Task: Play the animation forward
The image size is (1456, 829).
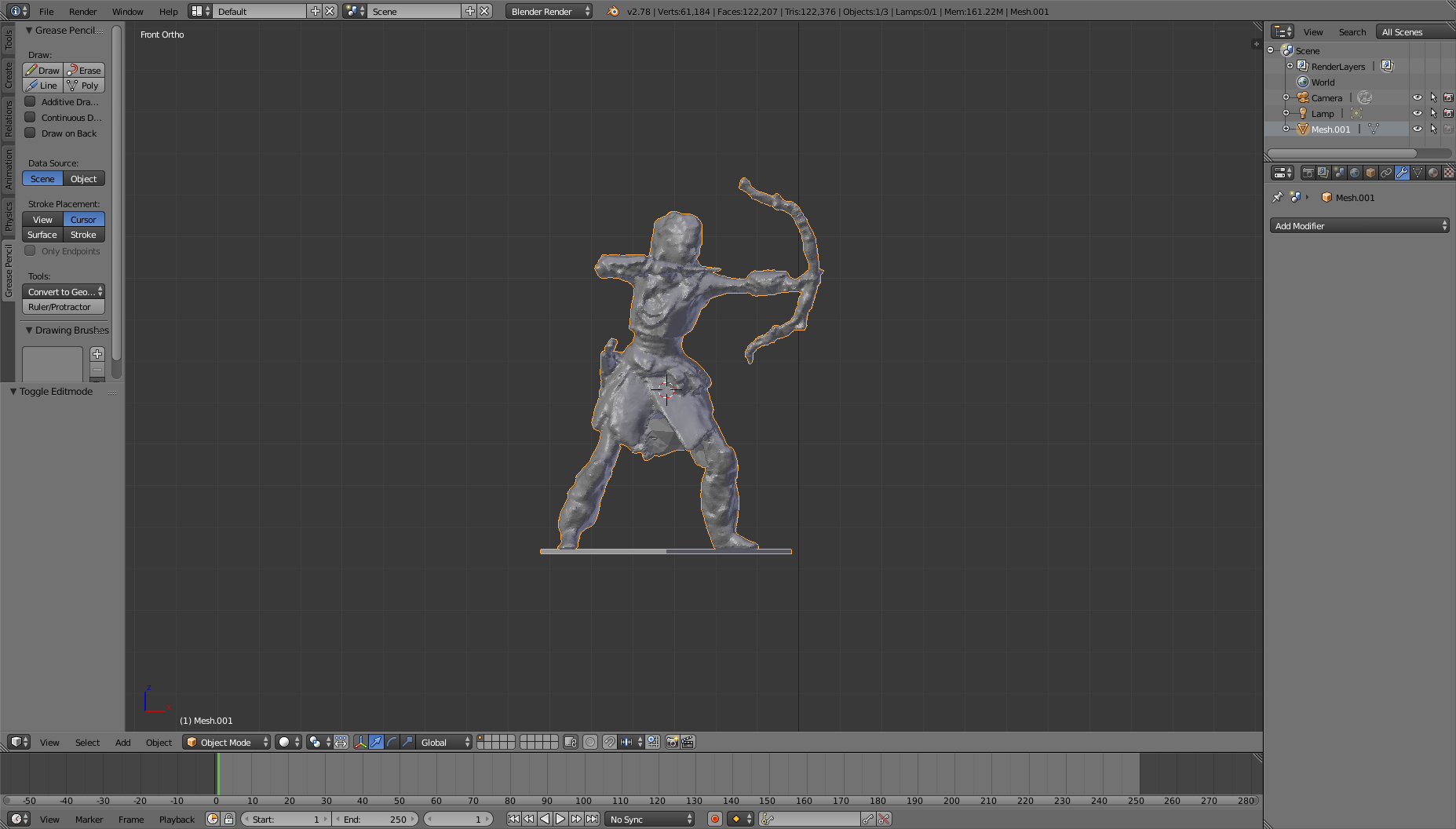Action: point(560,819)
